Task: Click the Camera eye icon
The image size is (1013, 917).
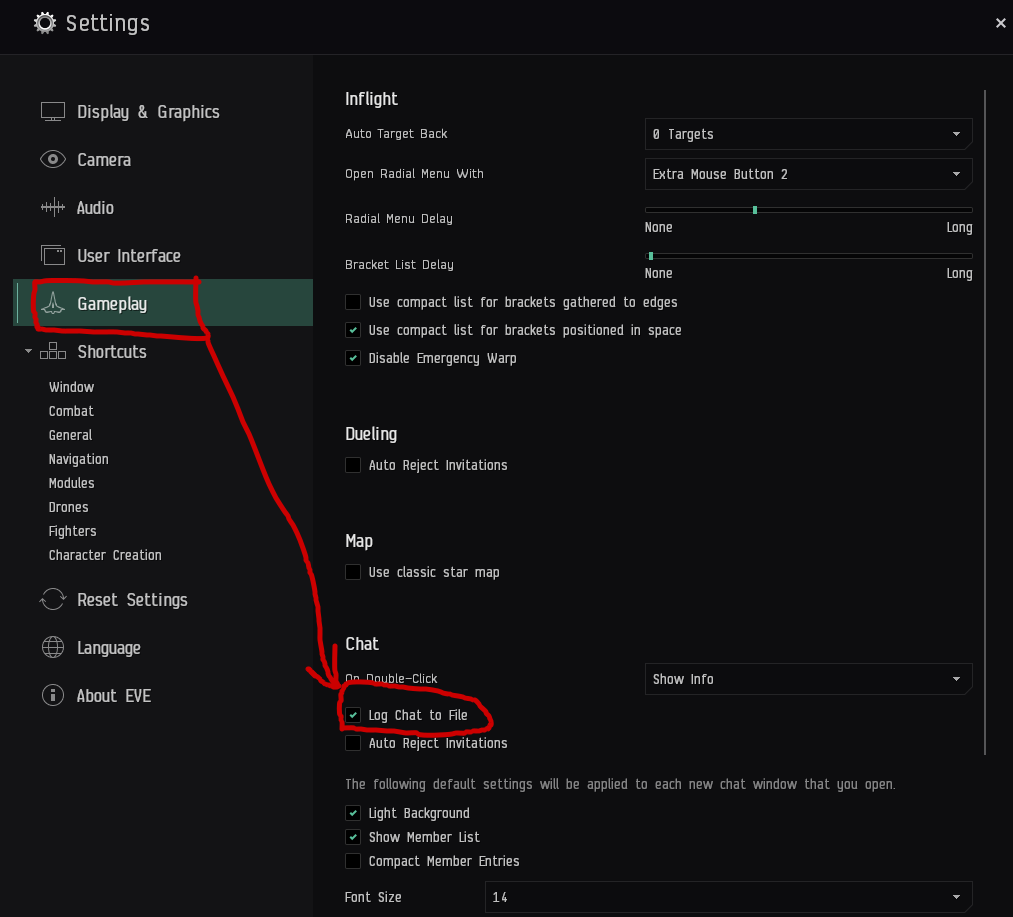Action: tap(53, 160)
